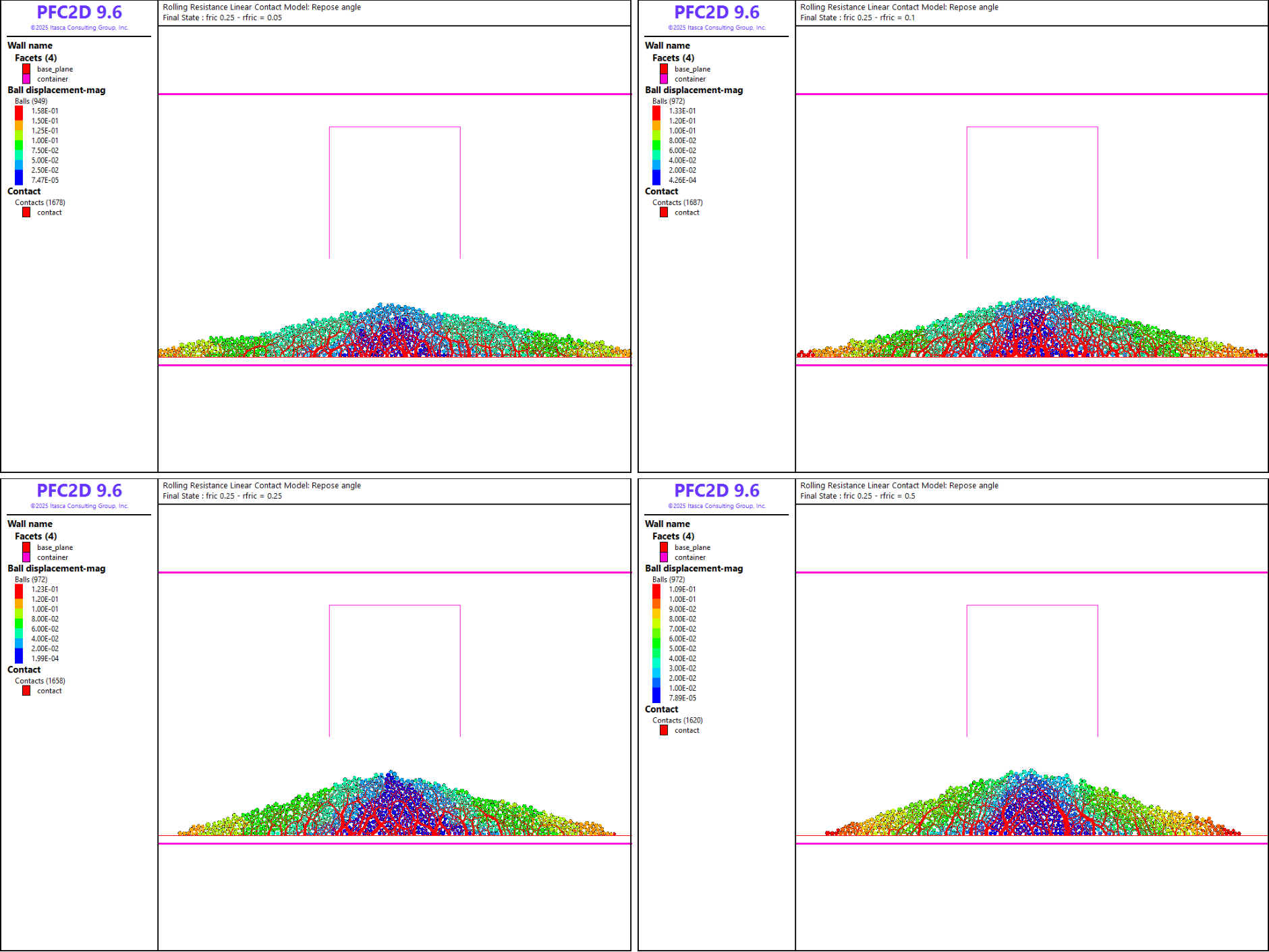1269x952 pixels.
Task: Click the 1.58E-01 color scale maximum value
Action: [x=45, y=111]
